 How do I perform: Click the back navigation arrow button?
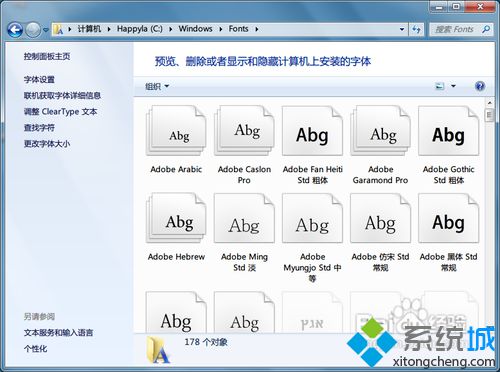click(15, 30)
